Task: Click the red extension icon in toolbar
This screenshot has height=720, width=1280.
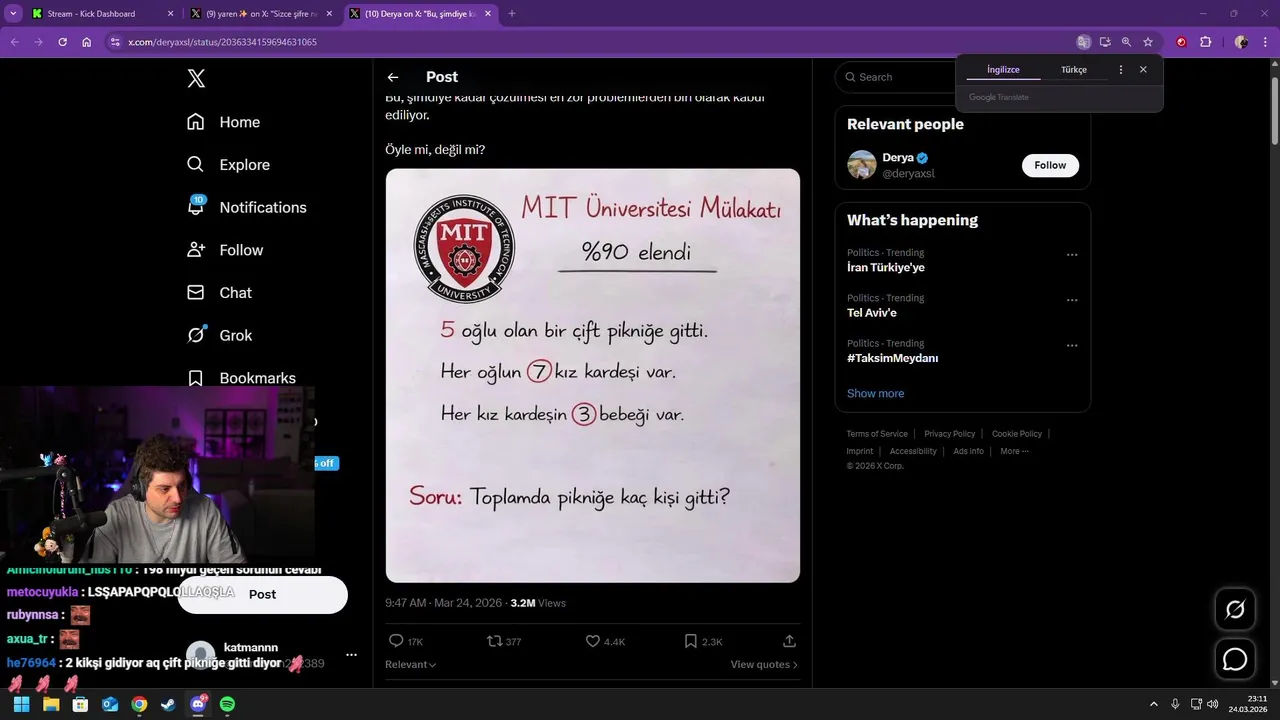Action: (1181, 42)
